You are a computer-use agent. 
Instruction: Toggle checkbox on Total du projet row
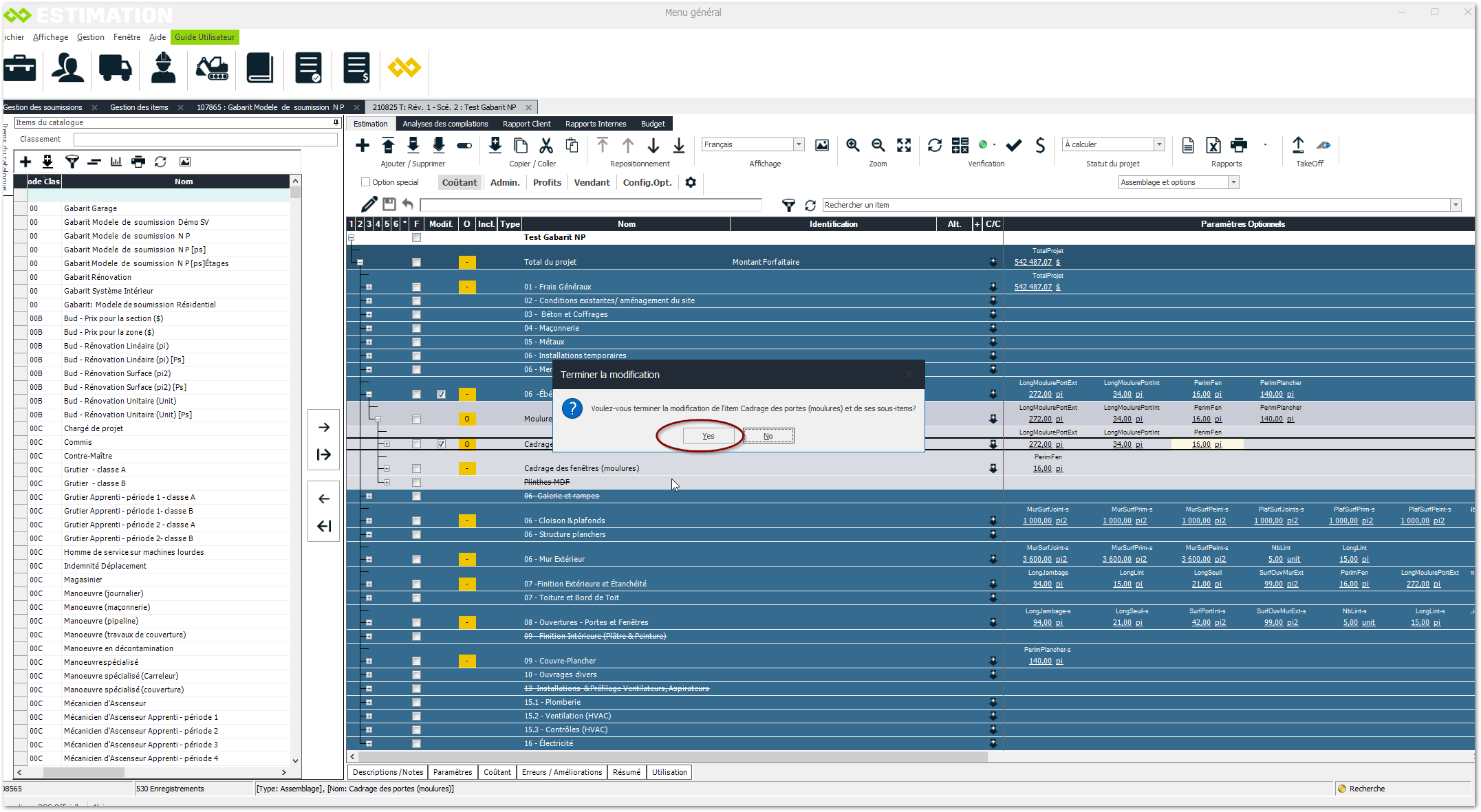click(416, 262)
